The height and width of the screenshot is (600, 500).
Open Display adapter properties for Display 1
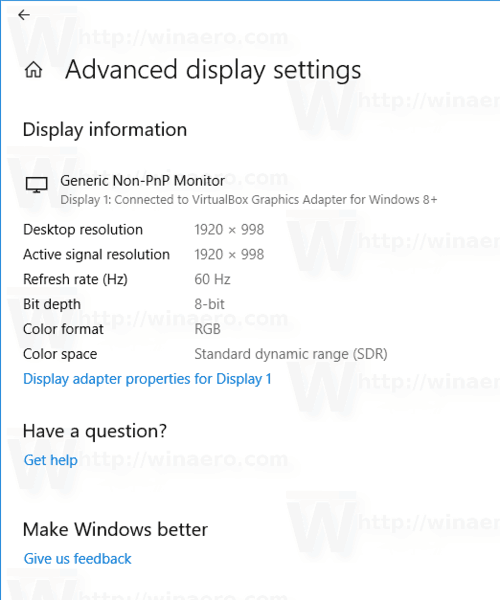click(147, 379)
